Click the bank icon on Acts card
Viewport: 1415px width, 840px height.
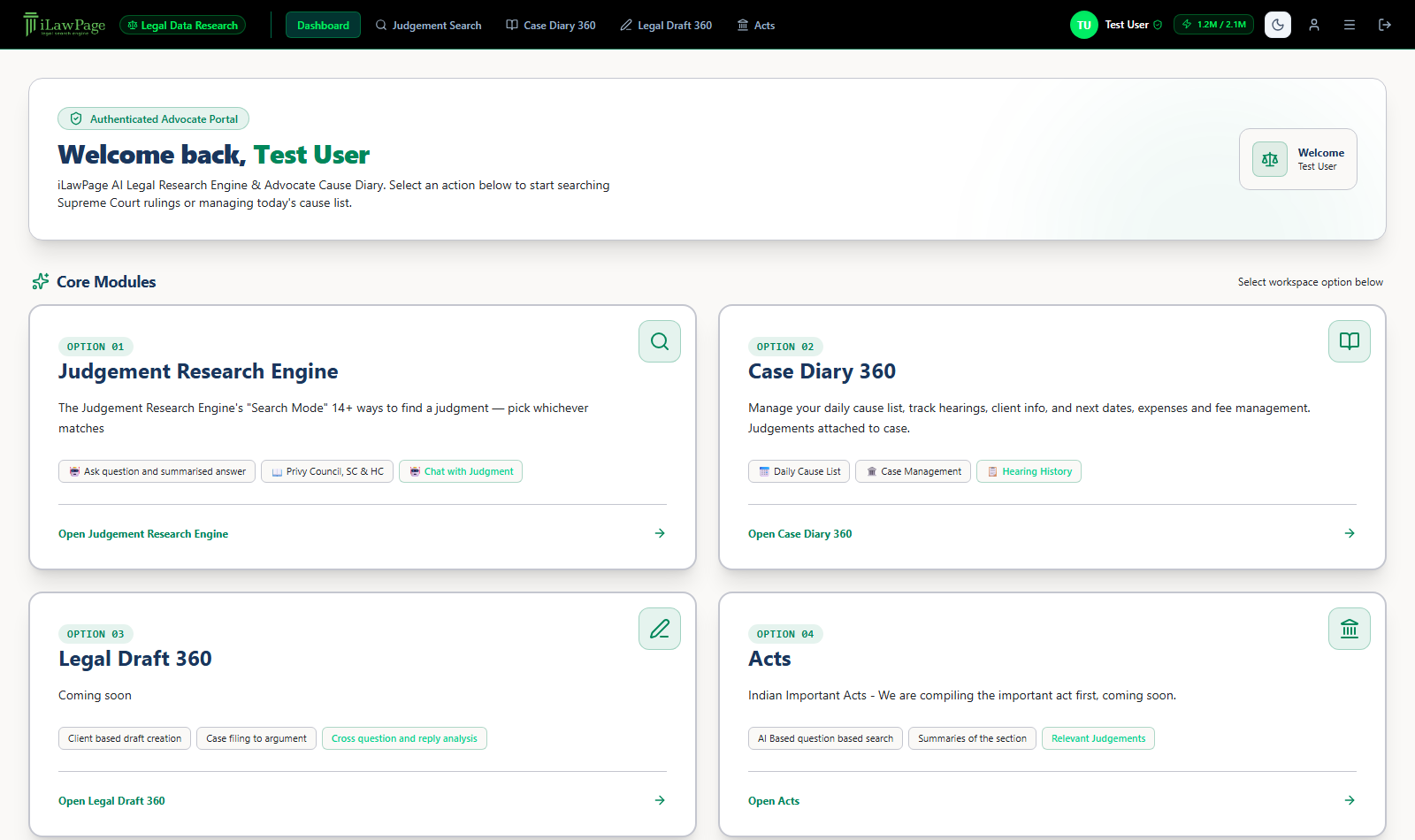click(x=1350, y=629)
